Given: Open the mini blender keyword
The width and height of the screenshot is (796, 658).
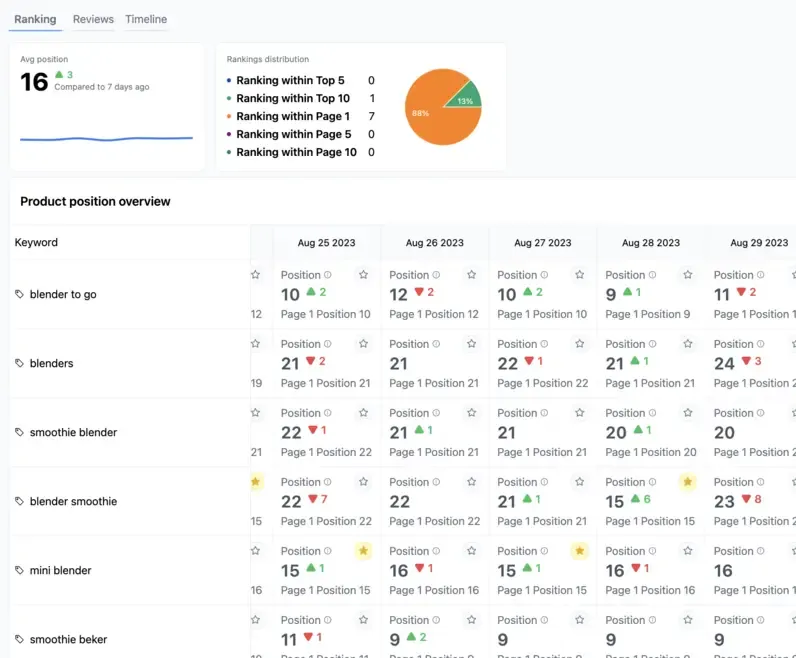Looking at the screenshot, I should 60,571.
